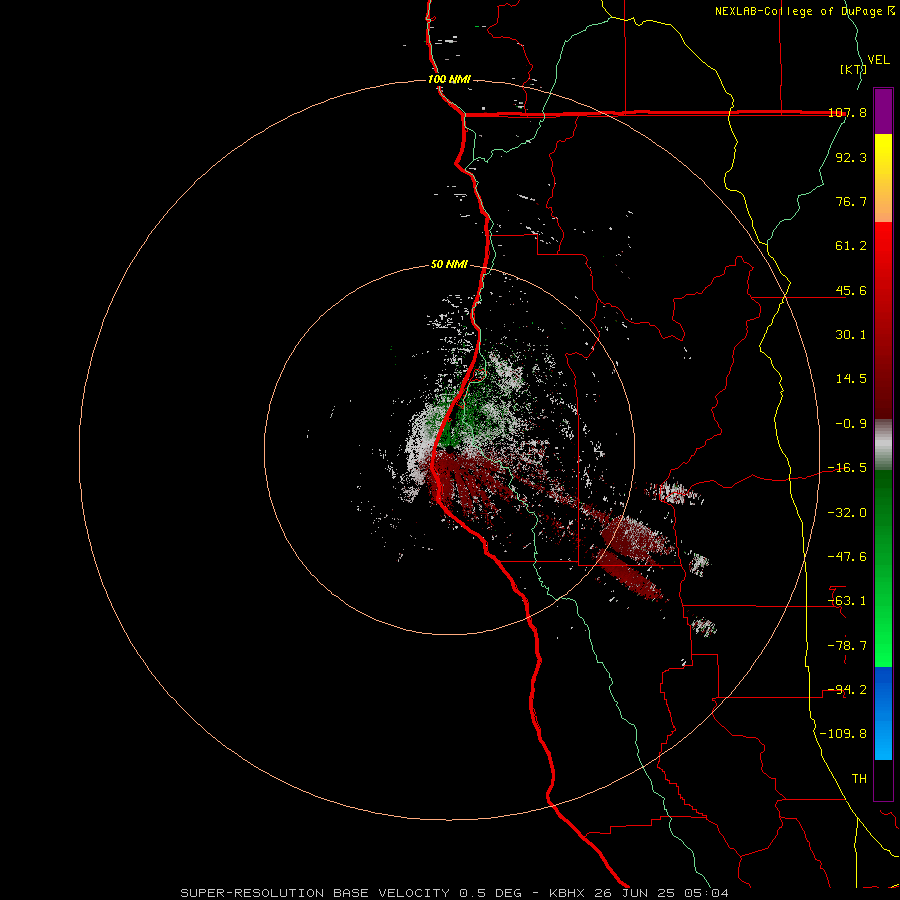
Task: Click the 61.2 velocity scale value
Action: pos(851,246)
